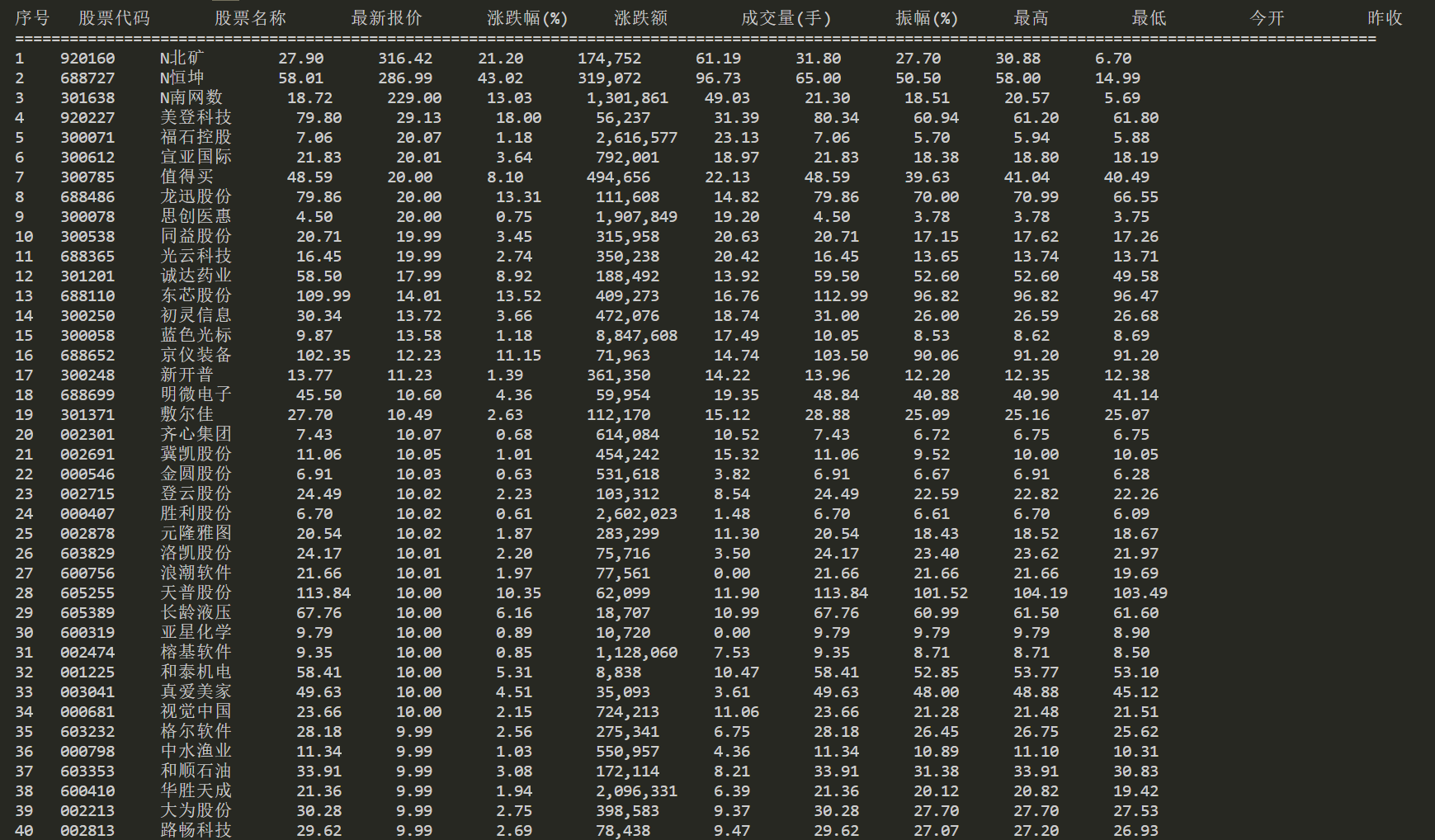
Task: Select stock name 初灵信息
Action: click(196, 315)
